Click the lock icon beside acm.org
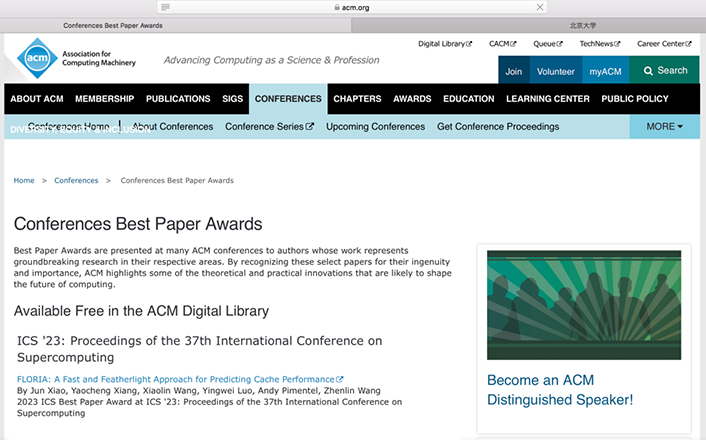The image size is (706, 440). [x=336, y=7]
